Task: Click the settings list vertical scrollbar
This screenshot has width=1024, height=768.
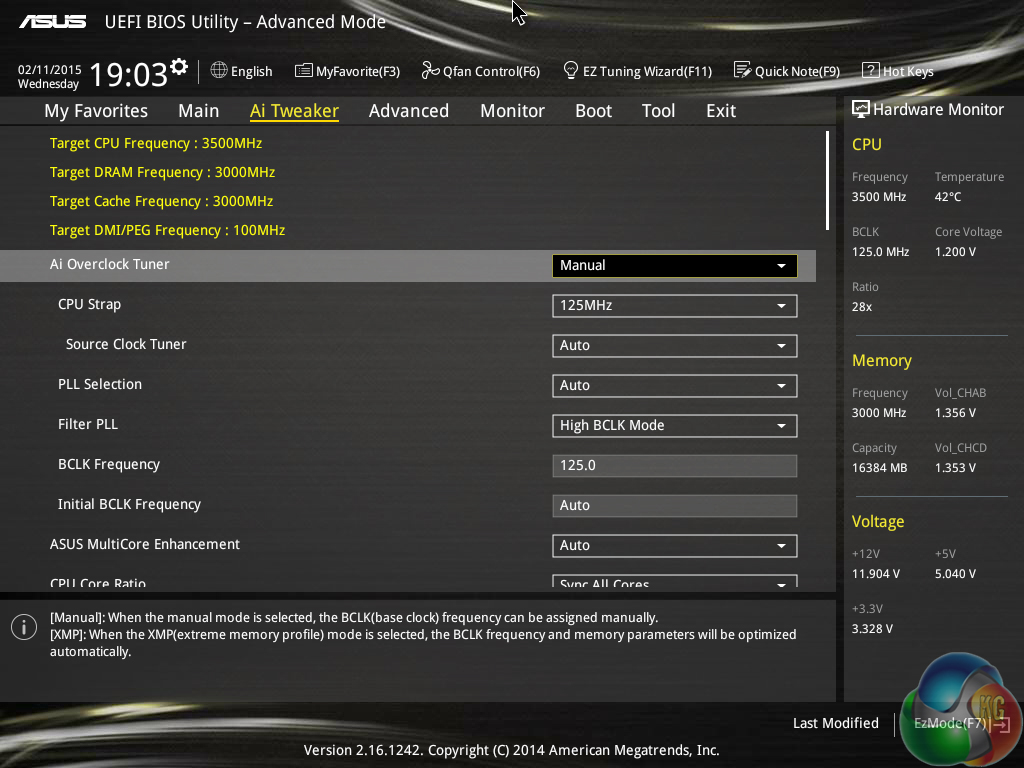Action: click(827, 181)
